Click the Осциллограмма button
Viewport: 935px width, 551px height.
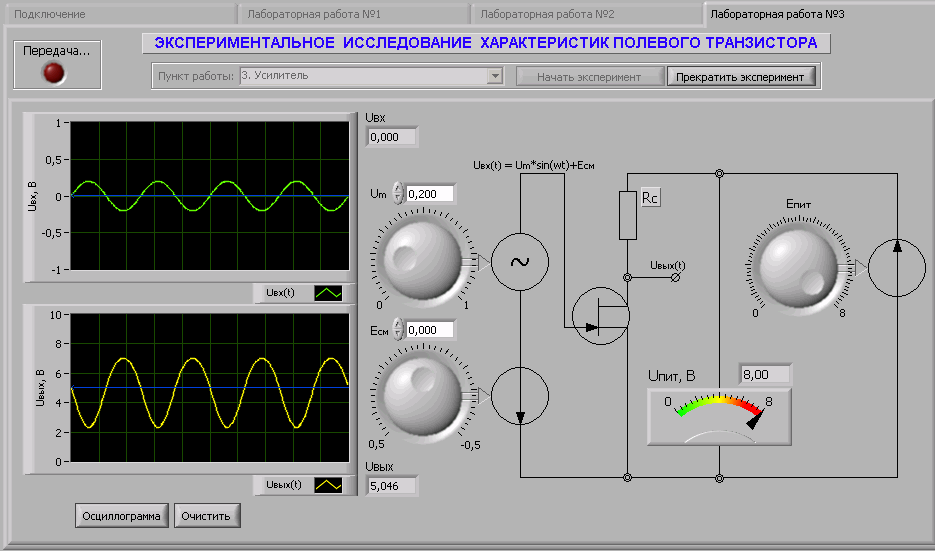coord(121,516)
